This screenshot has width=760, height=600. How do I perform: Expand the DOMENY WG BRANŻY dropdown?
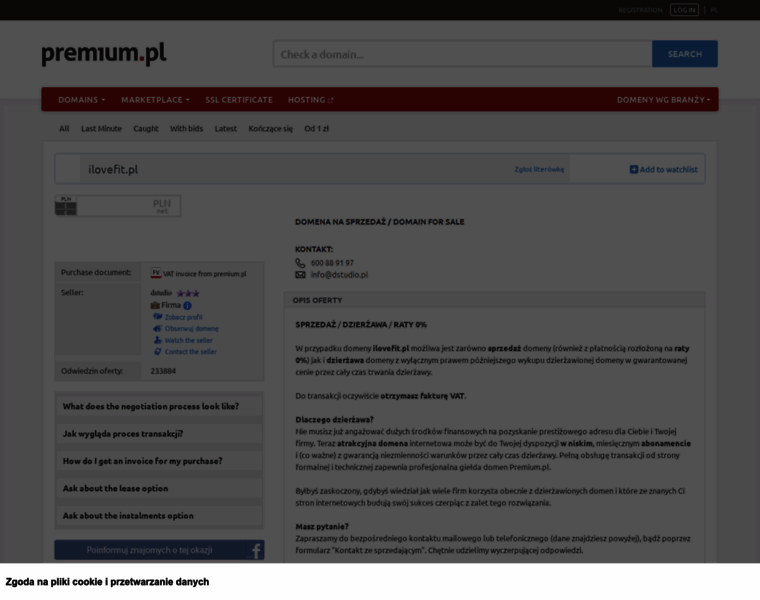(x=663, y=100)
